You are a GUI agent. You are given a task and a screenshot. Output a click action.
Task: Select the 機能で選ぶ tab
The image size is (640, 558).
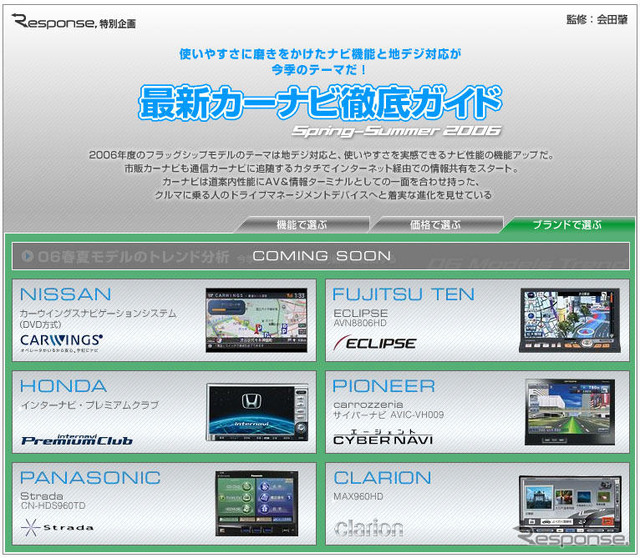302,225
